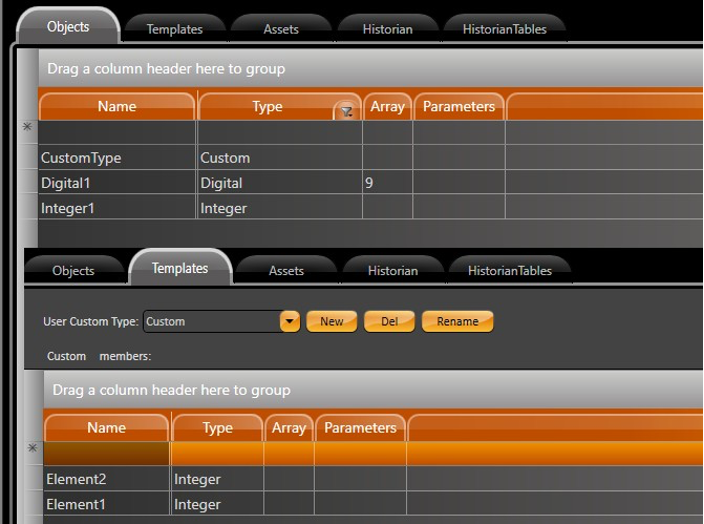Open the User Custom Type dropdown arrow

pyautogui.click(x=290, y=322)
